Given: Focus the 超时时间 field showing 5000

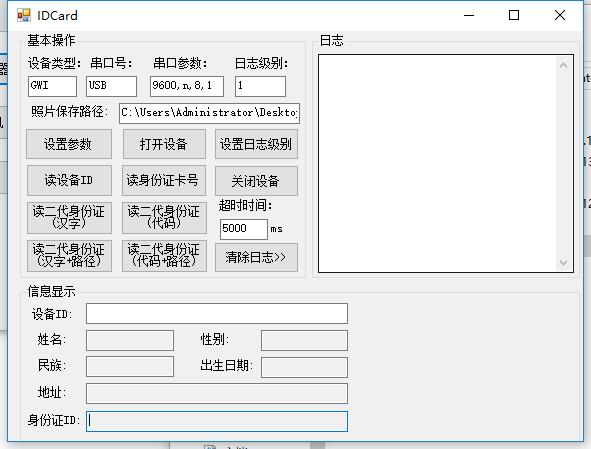Looking at the screenshot, I should tap(244, 229).
